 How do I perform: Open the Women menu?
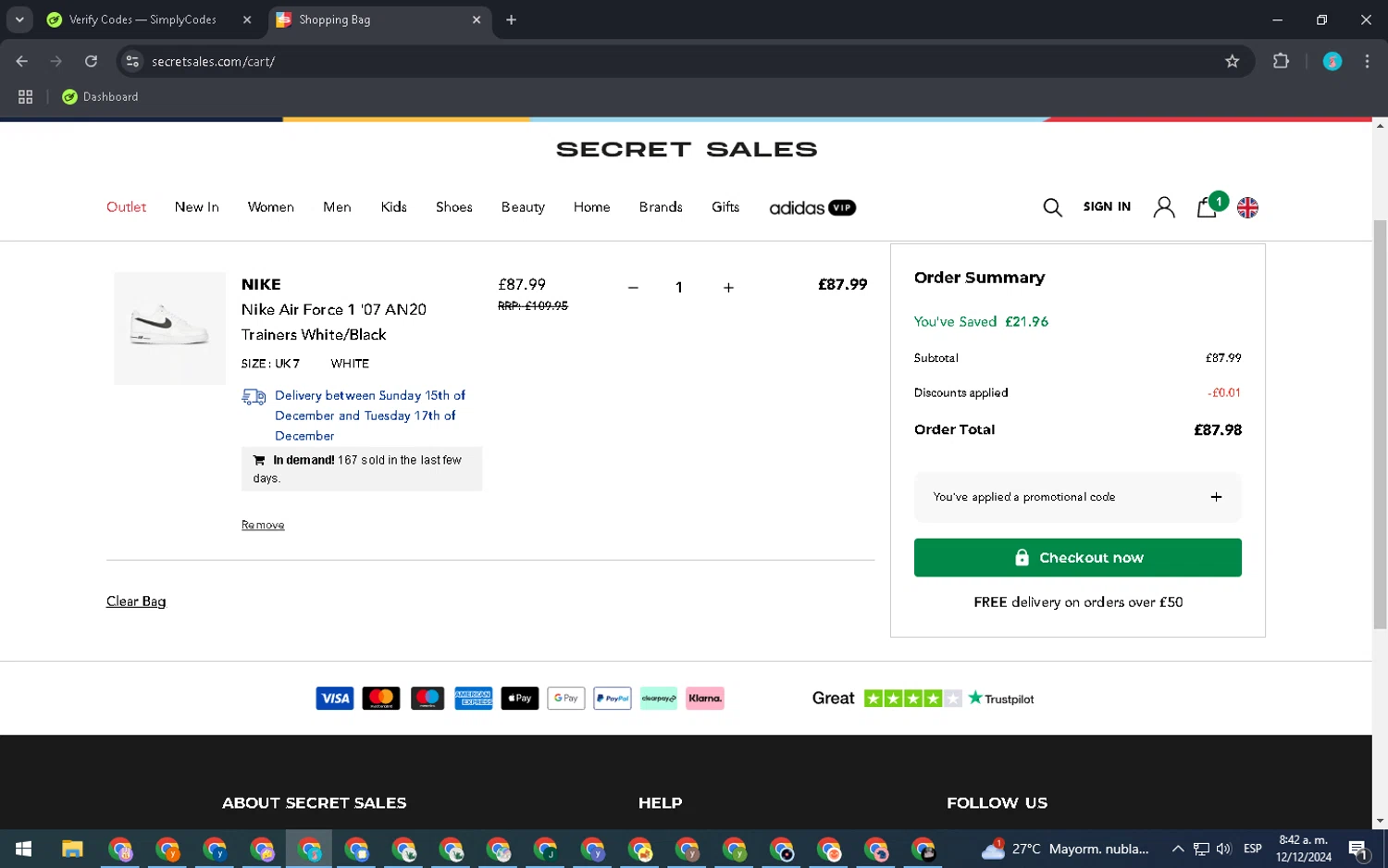click(x=270, y=207)
